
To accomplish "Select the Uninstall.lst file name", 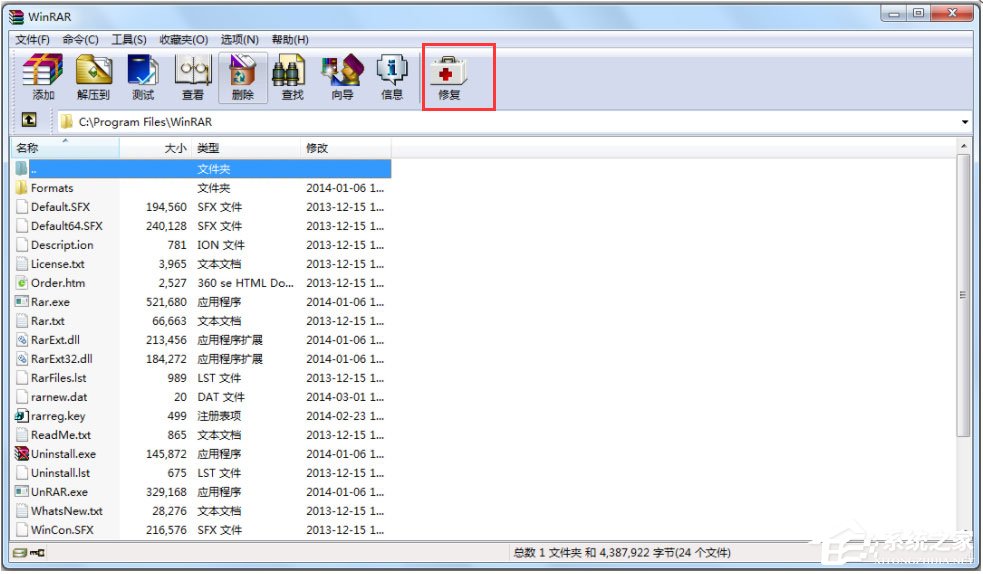I will pyautogui.click(x=60, y=472).
